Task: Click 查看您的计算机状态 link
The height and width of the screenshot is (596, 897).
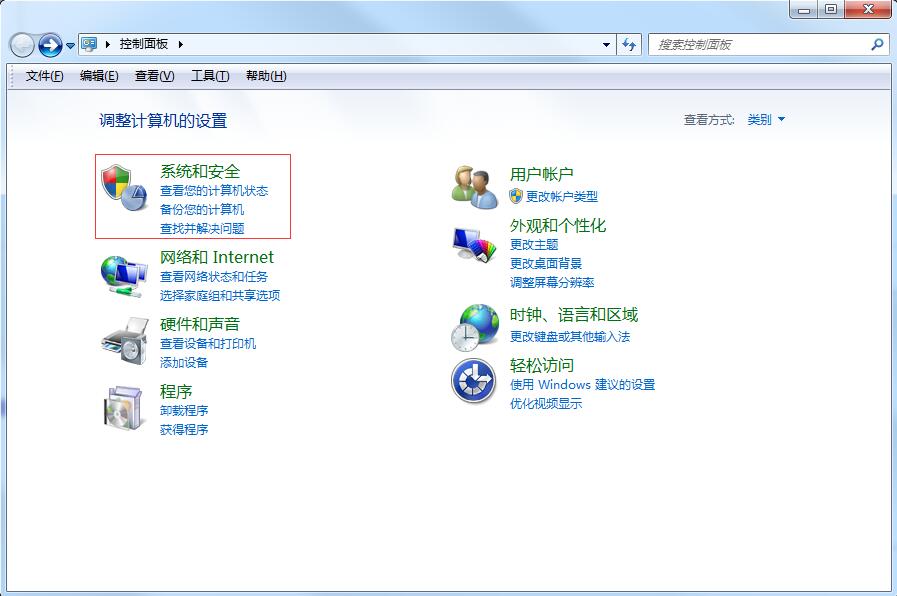Action: 214,190
